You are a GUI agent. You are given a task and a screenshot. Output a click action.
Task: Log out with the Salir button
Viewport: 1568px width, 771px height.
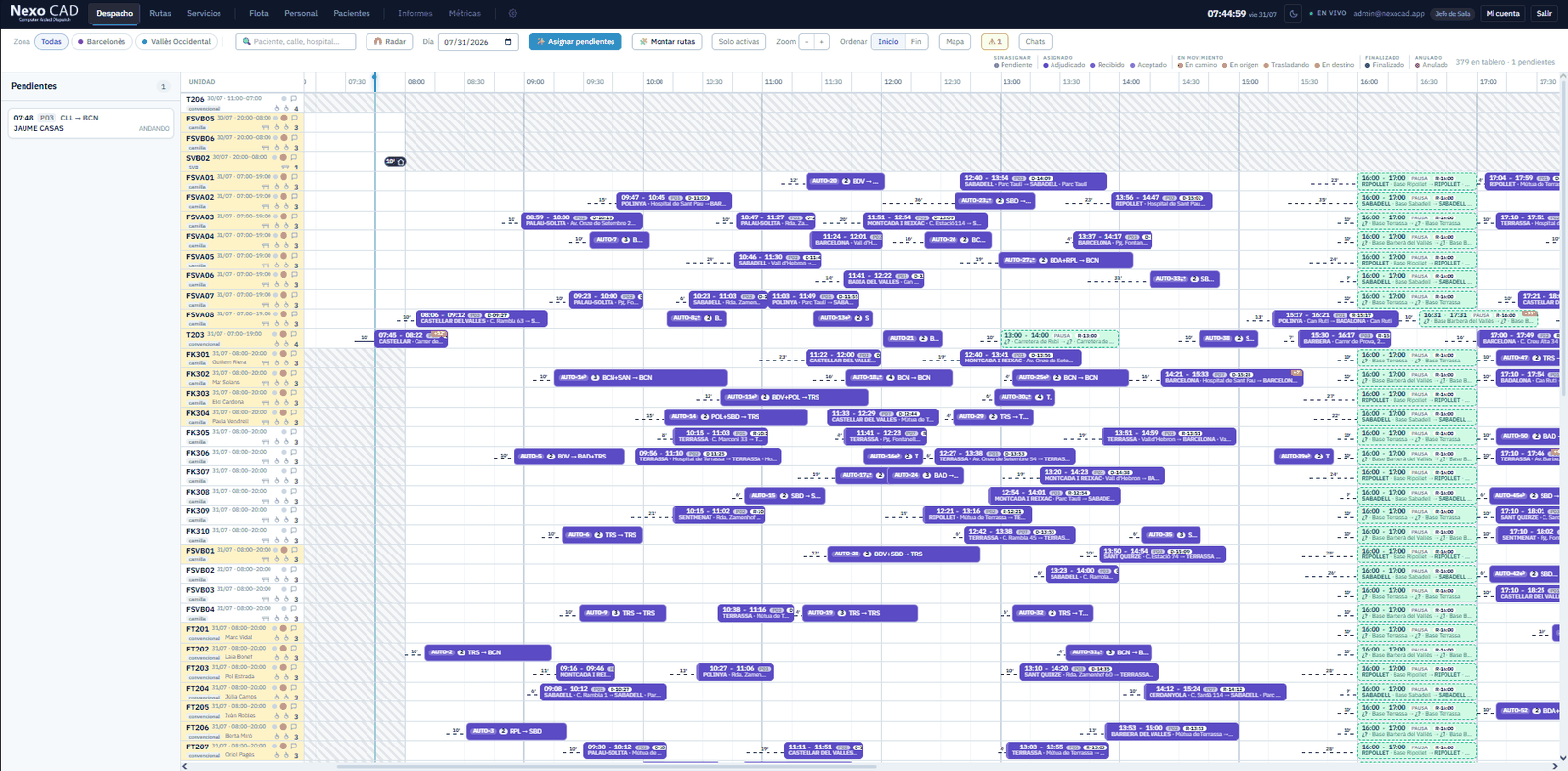click(1544, 14)
